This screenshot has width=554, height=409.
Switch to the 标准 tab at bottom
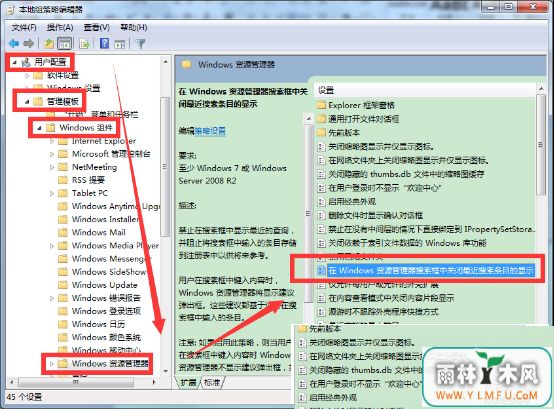point(212,383)
